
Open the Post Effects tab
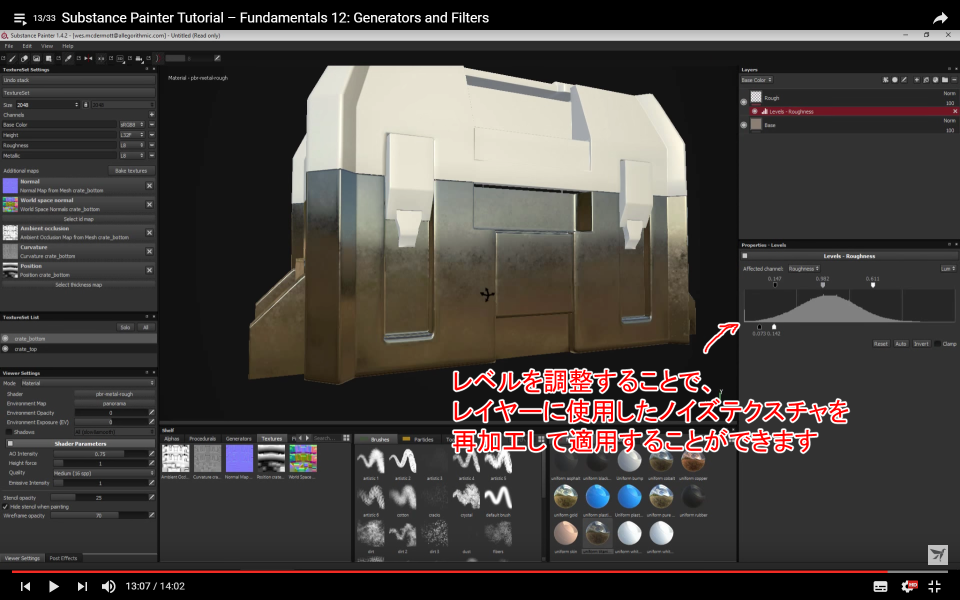63,558
